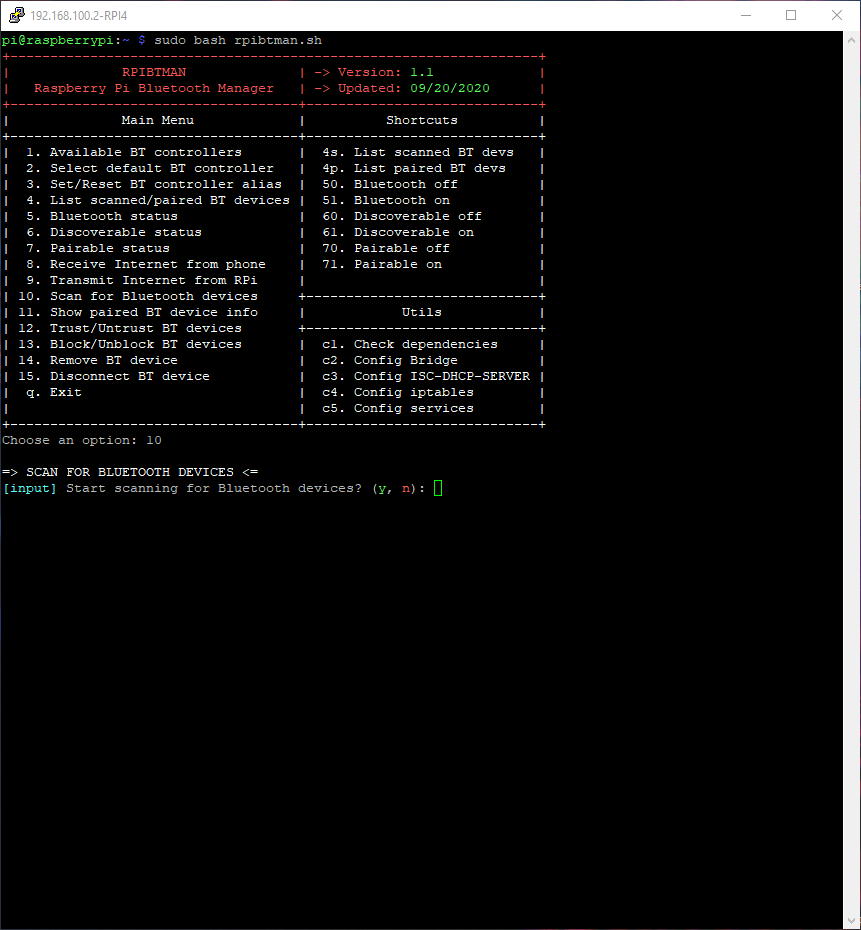This screenshot has height=930, width=861.
Task: Click 'Start scanning for Bluetooth devices?' prompt
Action: coord(214,489)
